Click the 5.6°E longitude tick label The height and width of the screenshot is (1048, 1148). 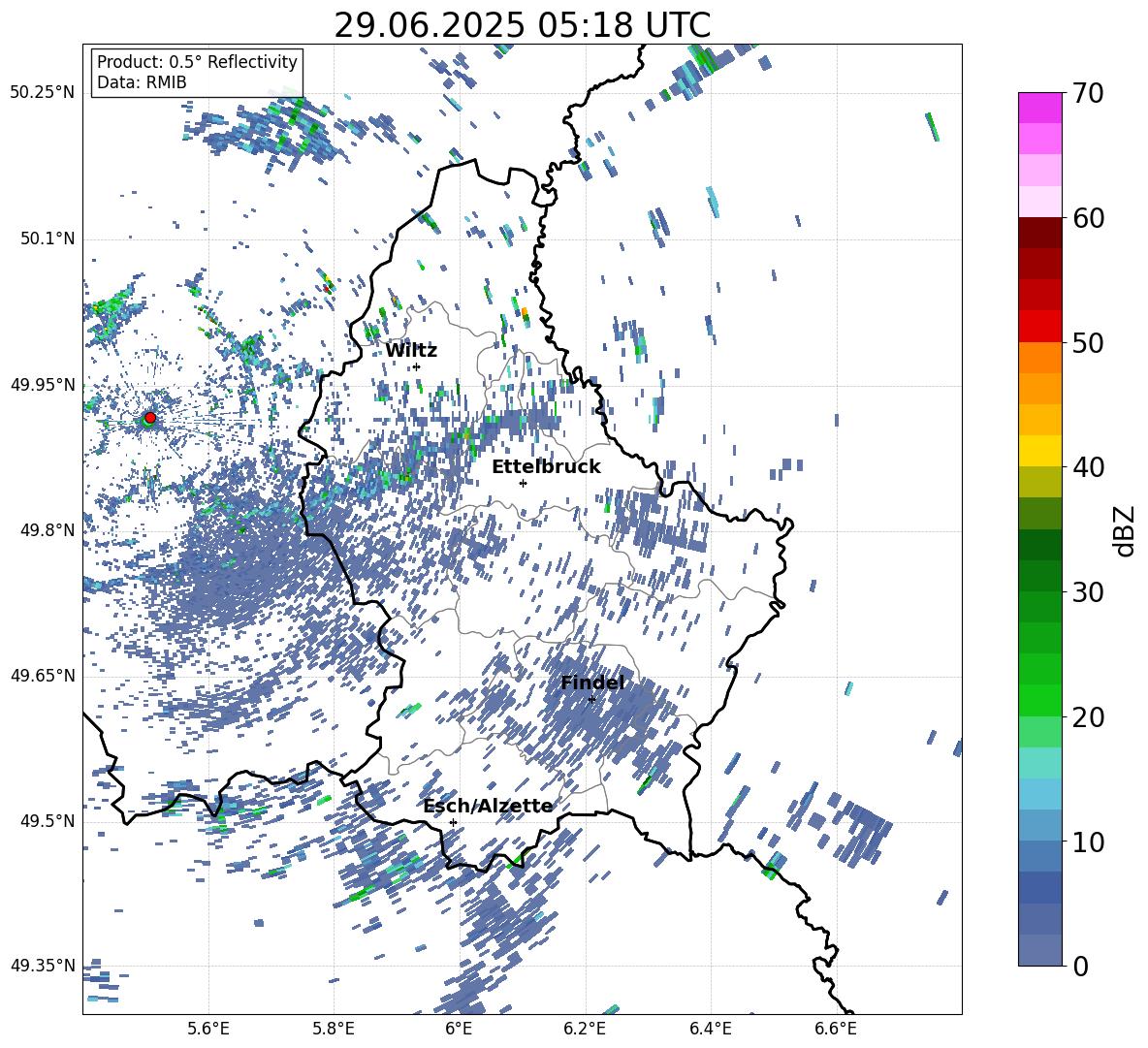[x=208, y=1029]
